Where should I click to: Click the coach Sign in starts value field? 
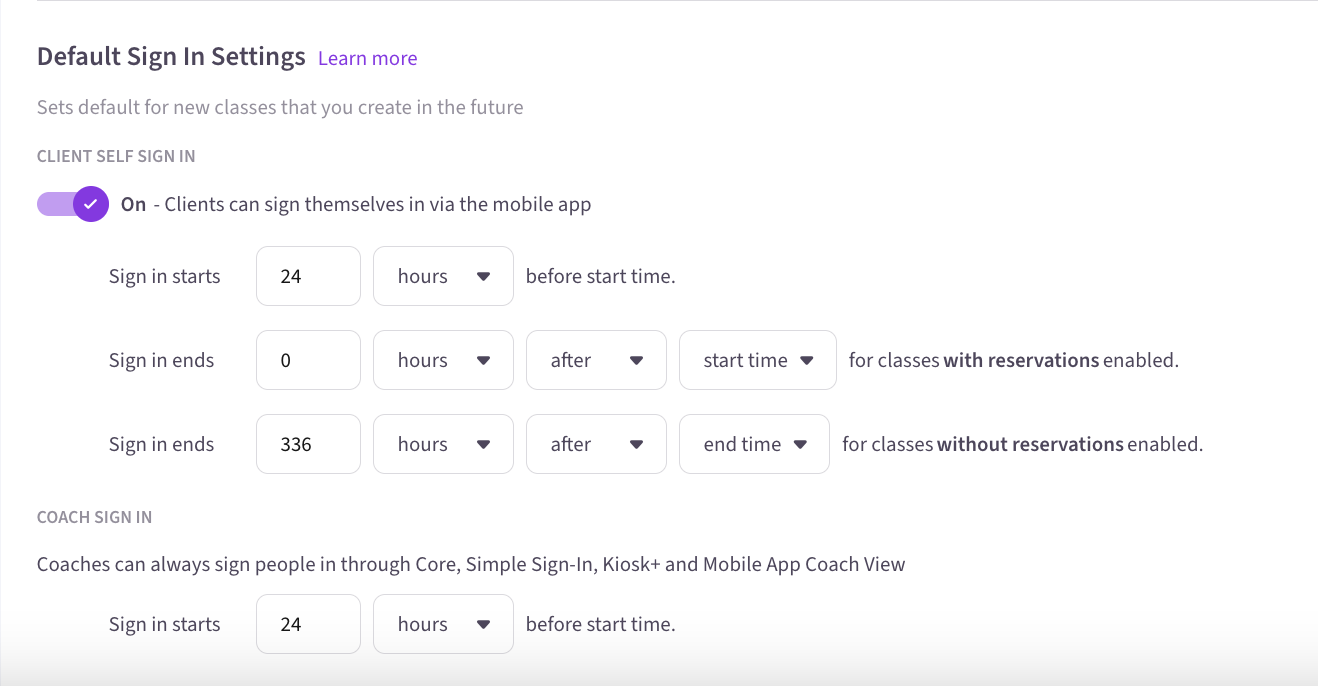[x=308, y=624]
